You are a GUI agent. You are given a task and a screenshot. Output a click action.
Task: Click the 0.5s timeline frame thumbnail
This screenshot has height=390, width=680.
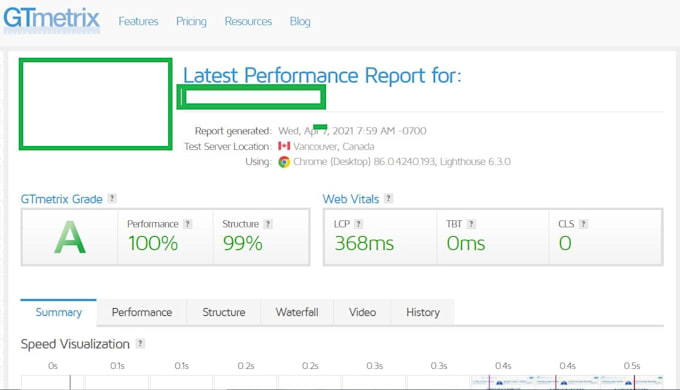[632, 382]
